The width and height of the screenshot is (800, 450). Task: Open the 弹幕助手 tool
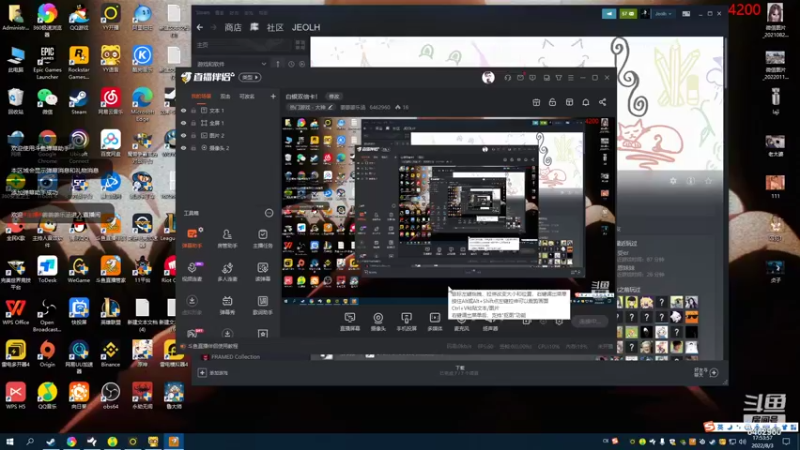pyautogui.click(x=192, y=238)
